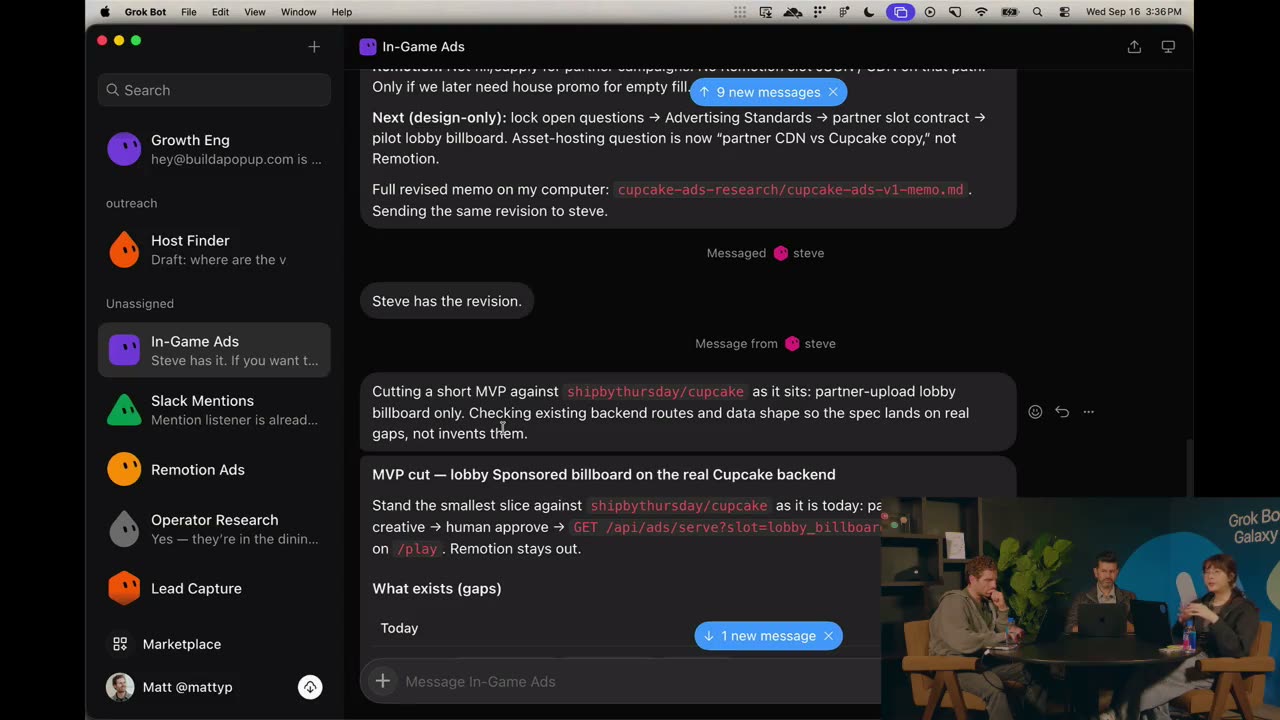This screenshot has height=720, width=1280.
Task: Reply to the message with arrow icon
Action: [1062, 412]
